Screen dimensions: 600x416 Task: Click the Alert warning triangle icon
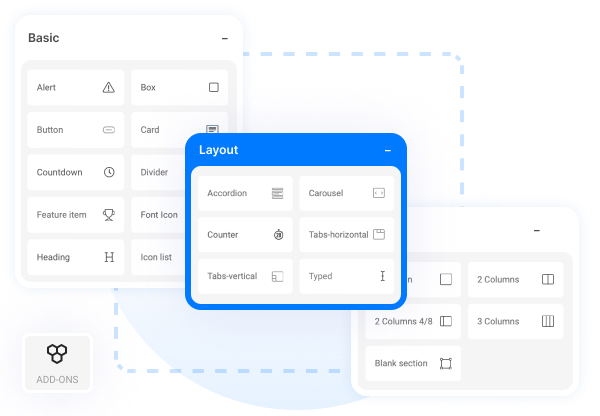tap(109, 88)
